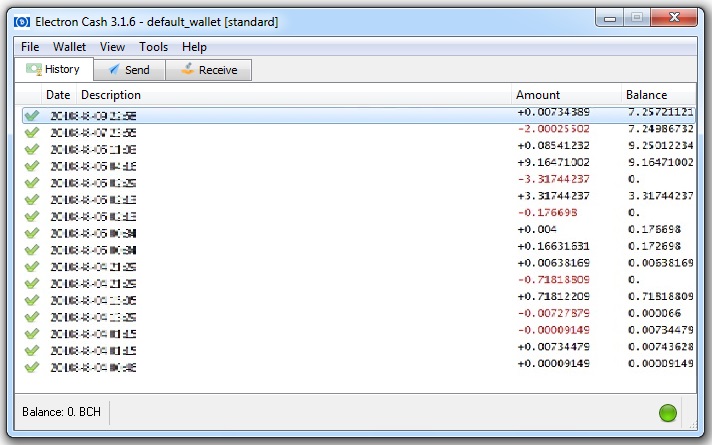The image size is (712, 445).
Task: Click the Balance: 0. BCH status text
Action: point(61,412)
